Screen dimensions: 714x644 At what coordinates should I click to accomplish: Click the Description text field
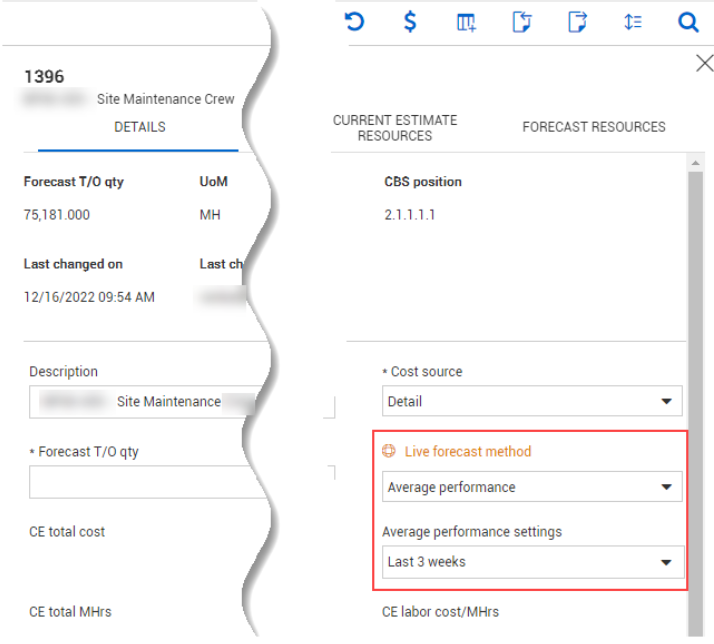pos(140,402)
